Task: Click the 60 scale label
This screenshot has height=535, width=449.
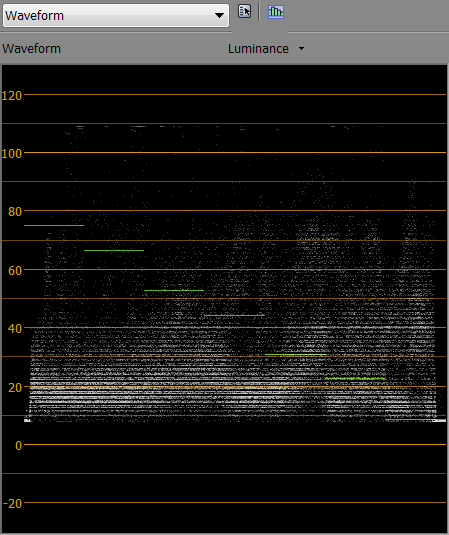Action: 15,271
